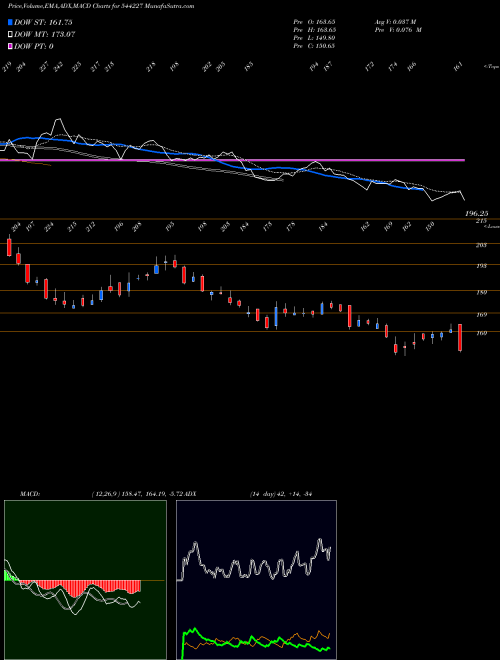Open the green MACD histogram panel
This screenshot has height=660, width=500.
tap(85, 580)
